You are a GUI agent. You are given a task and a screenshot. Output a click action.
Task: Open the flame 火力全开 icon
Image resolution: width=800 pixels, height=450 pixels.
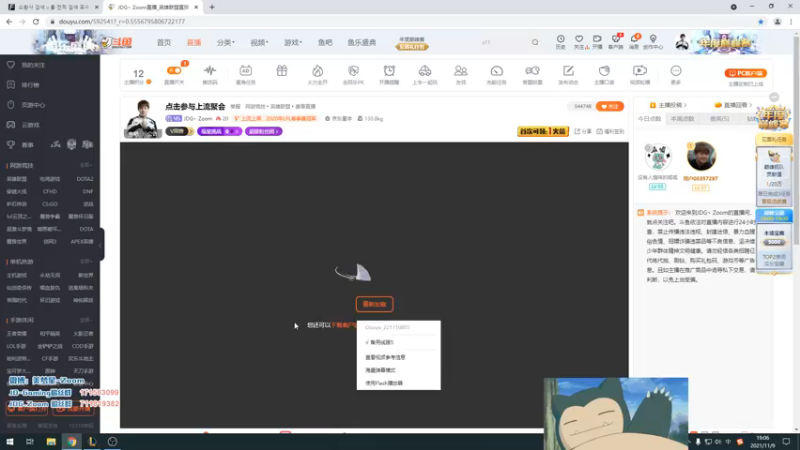point(317,70)
